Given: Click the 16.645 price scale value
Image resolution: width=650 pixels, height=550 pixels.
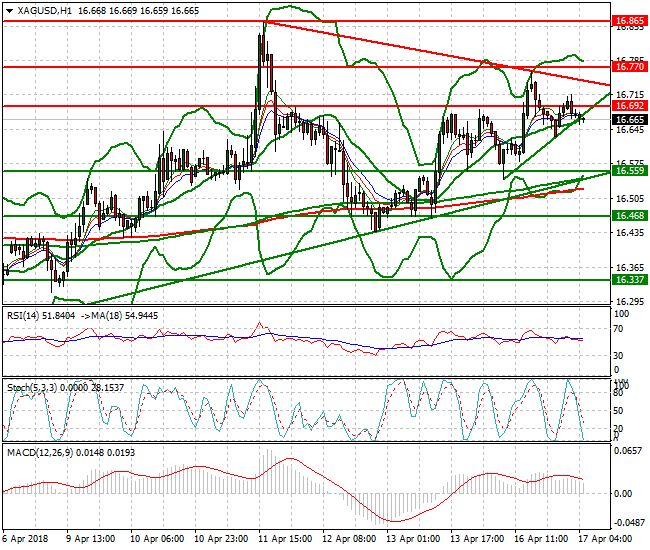Looking at the screenshot, I should [x=631, y=130].
